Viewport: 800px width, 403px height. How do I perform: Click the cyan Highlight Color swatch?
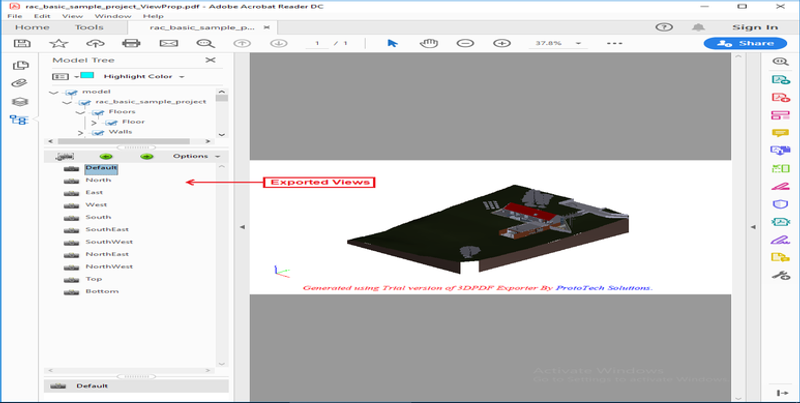point(87,75)
